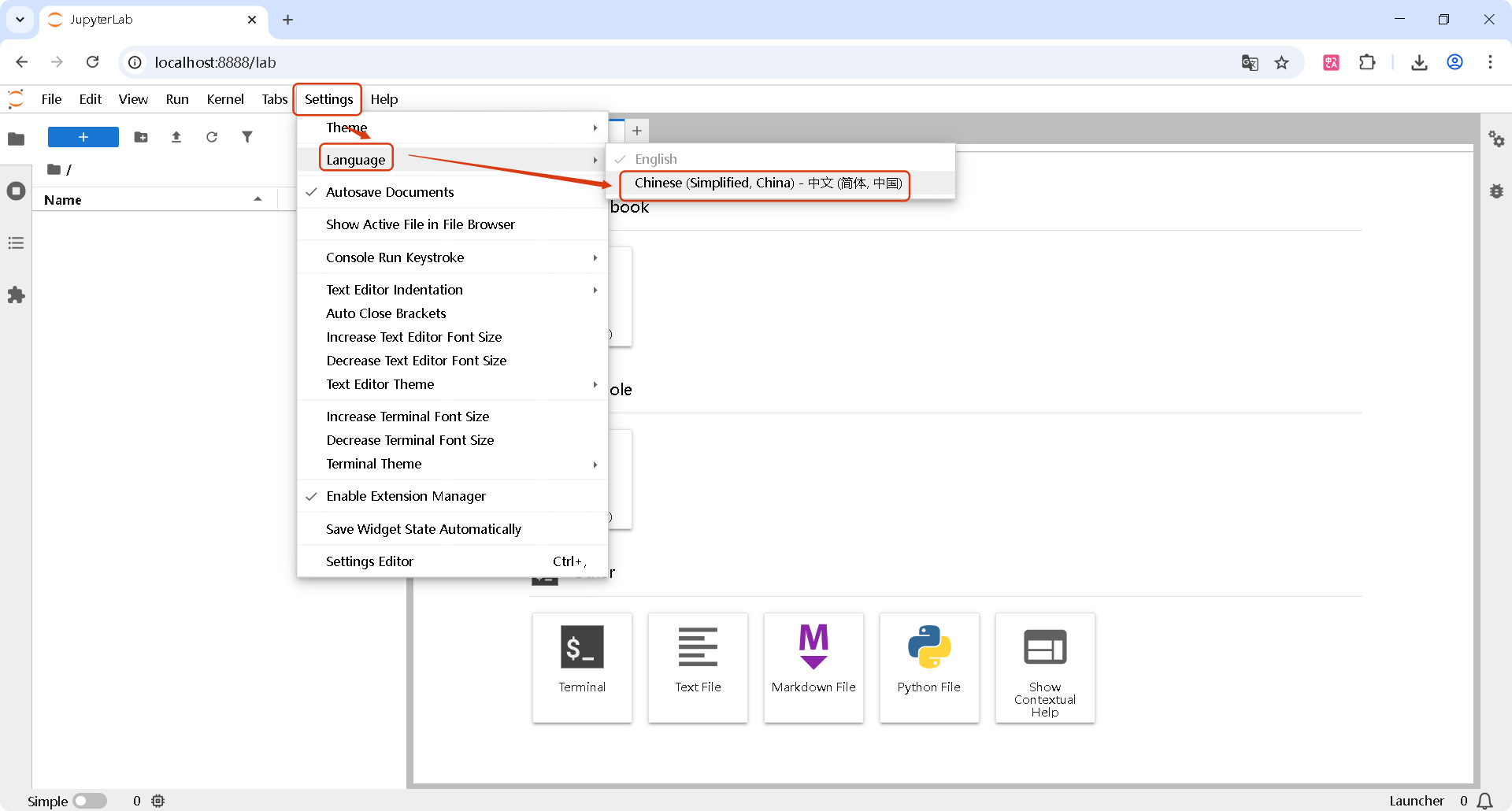Click the browser profile avatar icon
The height and width of the screenshot is (811, 1512).
click(x=1455, y=62)
